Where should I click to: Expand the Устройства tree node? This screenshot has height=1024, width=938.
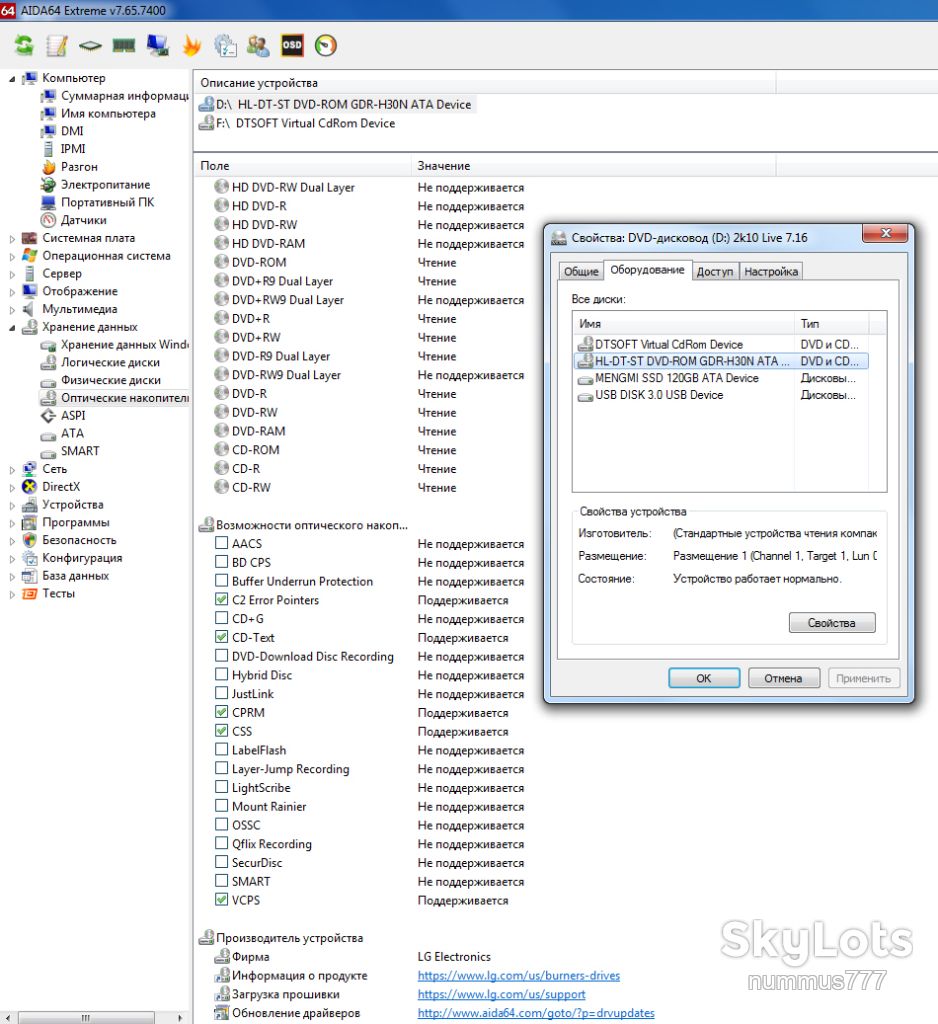pos(12,505)
